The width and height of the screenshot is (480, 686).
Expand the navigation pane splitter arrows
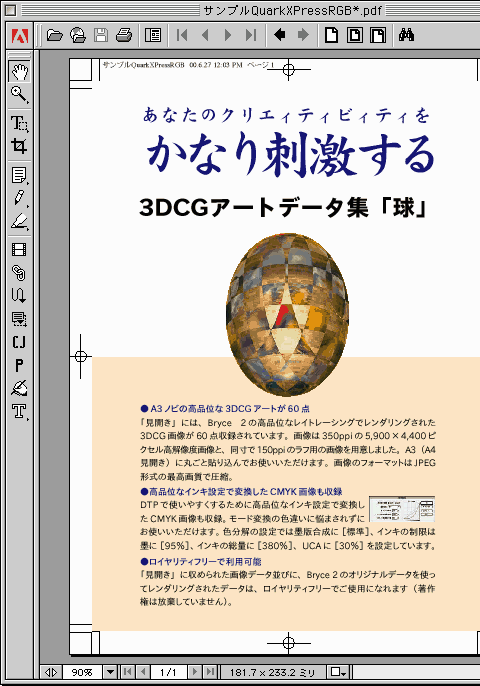(51, 672)
